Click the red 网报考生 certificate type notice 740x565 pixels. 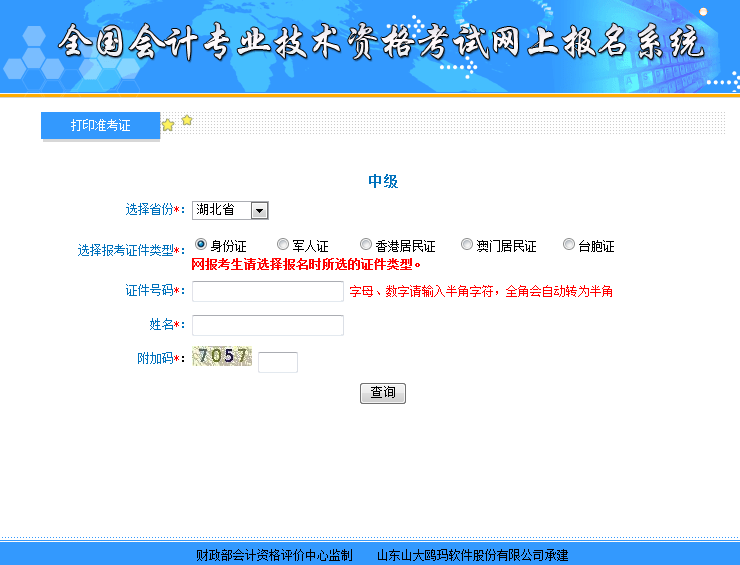pyautogui.click(x=305, y=265)
